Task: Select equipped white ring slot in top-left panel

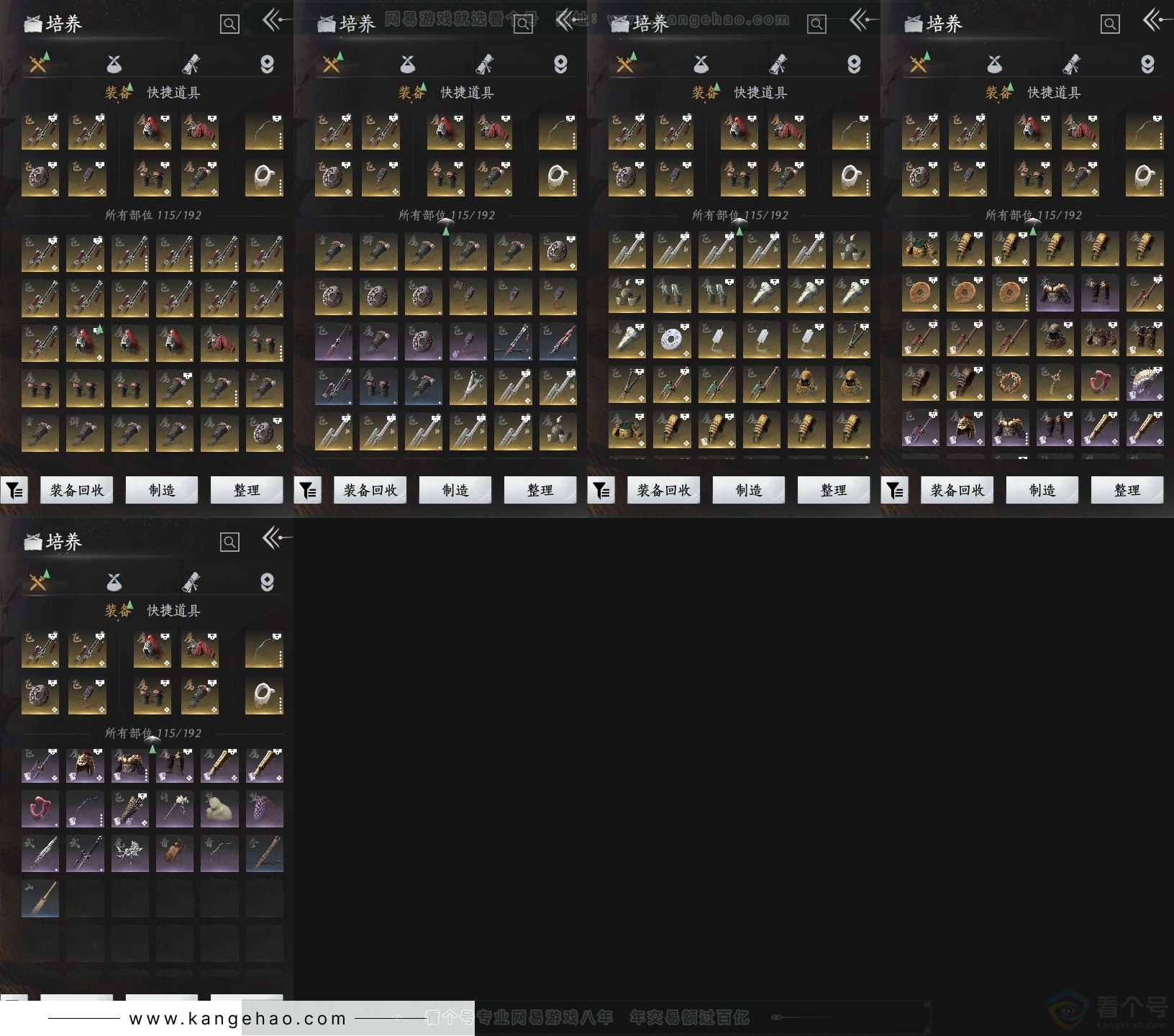Action: coord(264,178)
